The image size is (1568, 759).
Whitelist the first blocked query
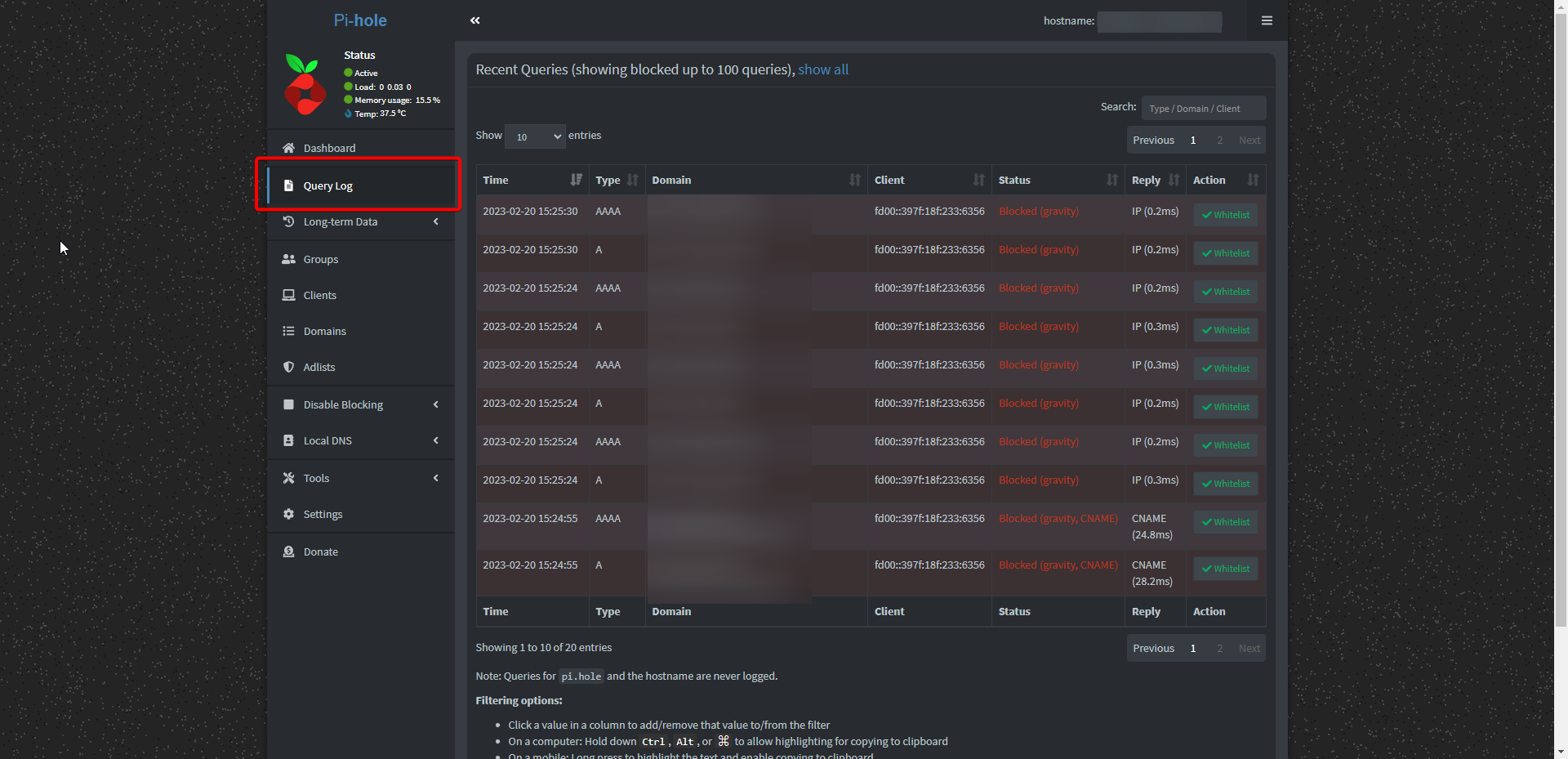1225,214
